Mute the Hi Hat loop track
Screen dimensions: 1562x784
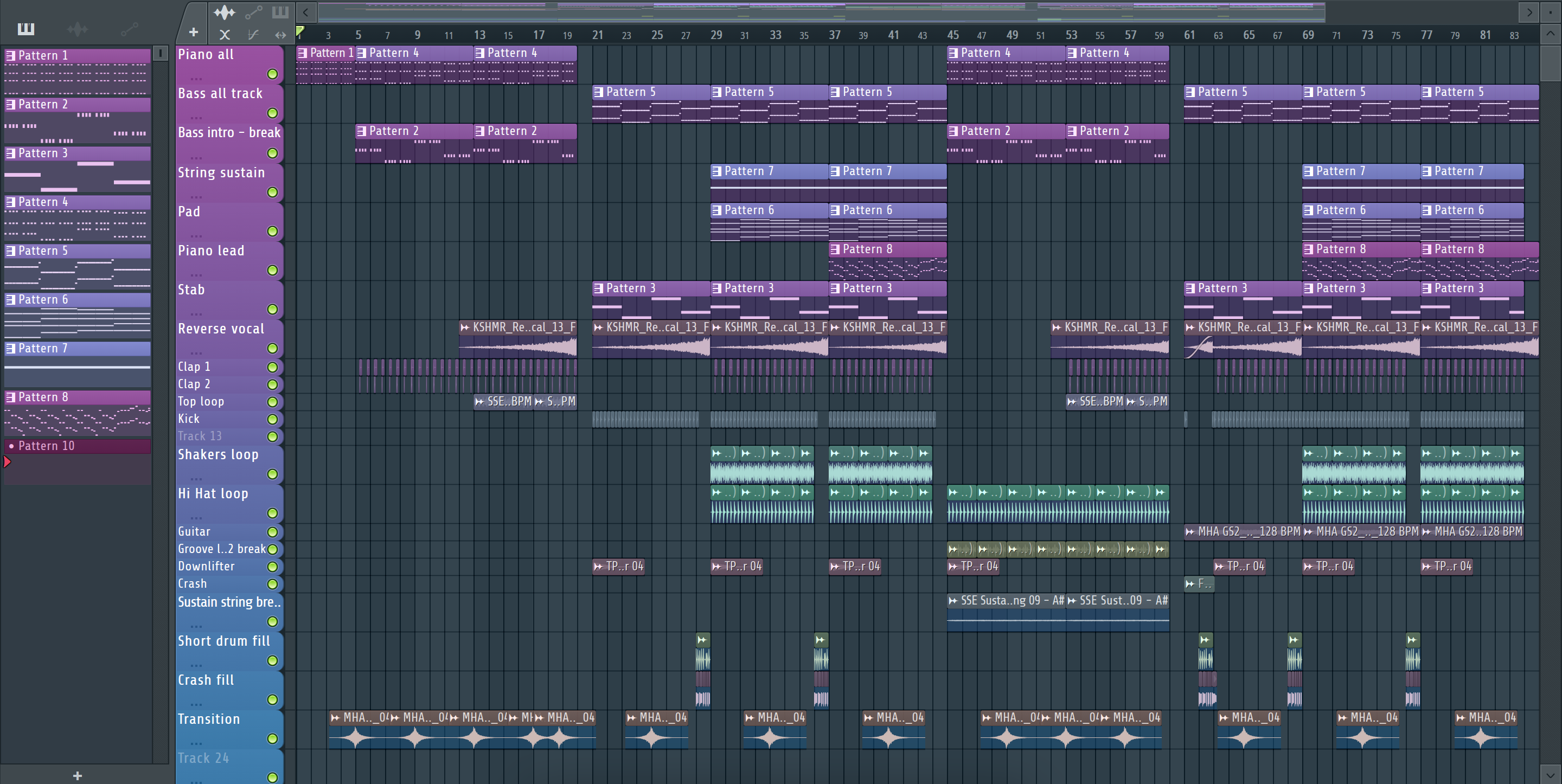coord(272,513)
